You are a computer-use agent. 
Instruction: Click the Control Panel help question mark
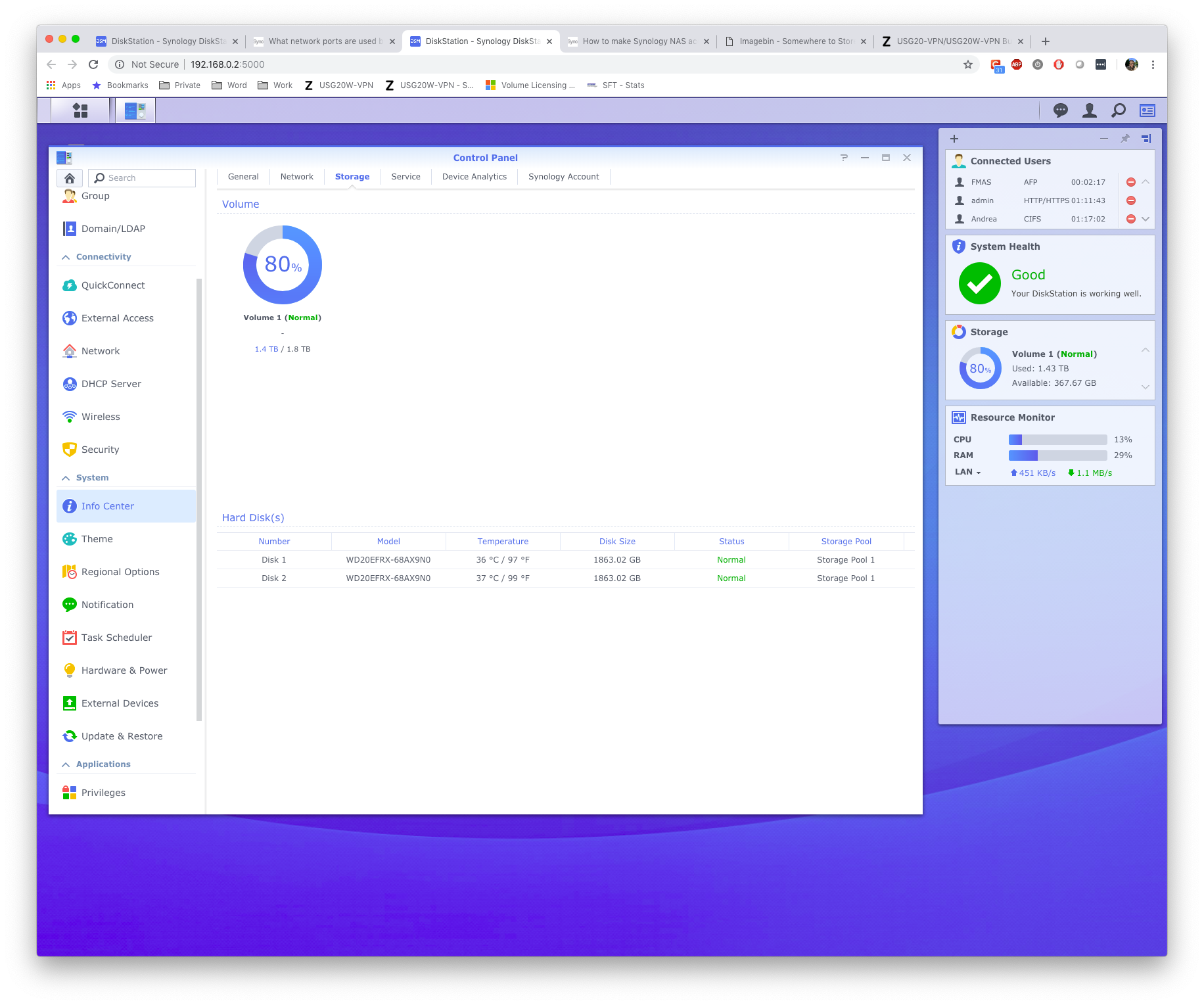844,158
